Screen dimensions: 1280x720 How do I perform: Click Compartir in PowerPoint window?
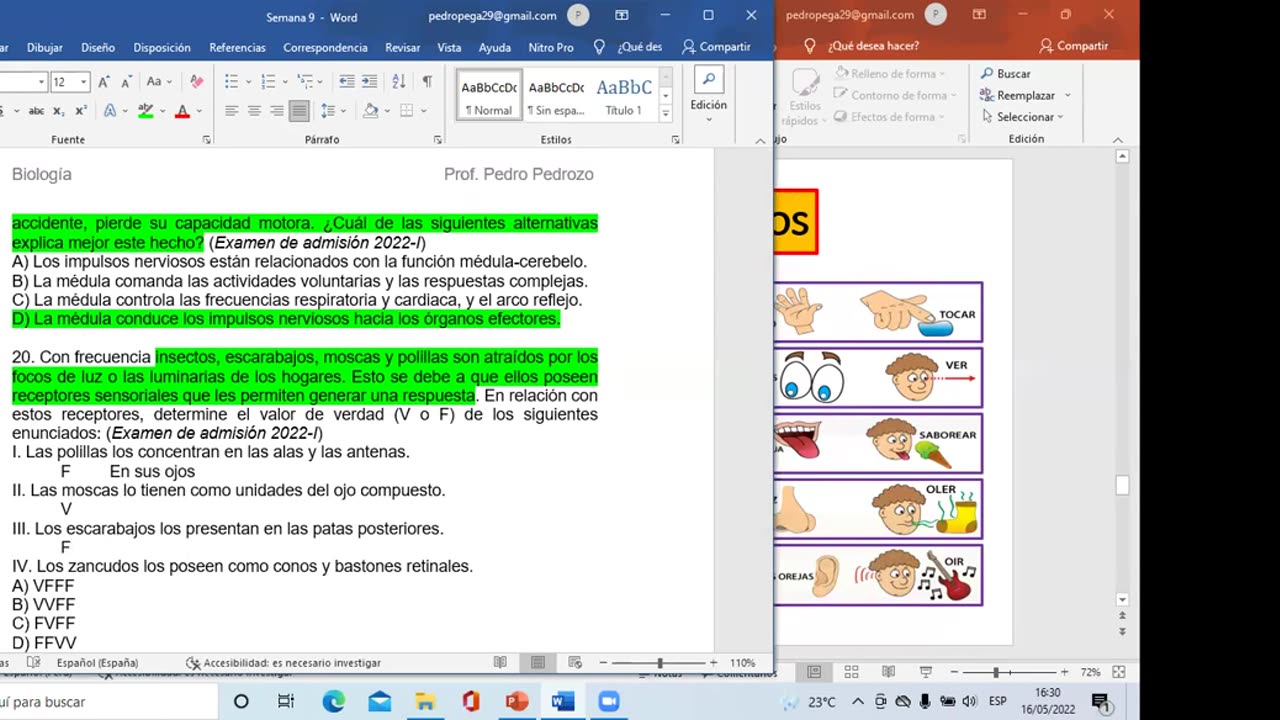(1073, 46)
